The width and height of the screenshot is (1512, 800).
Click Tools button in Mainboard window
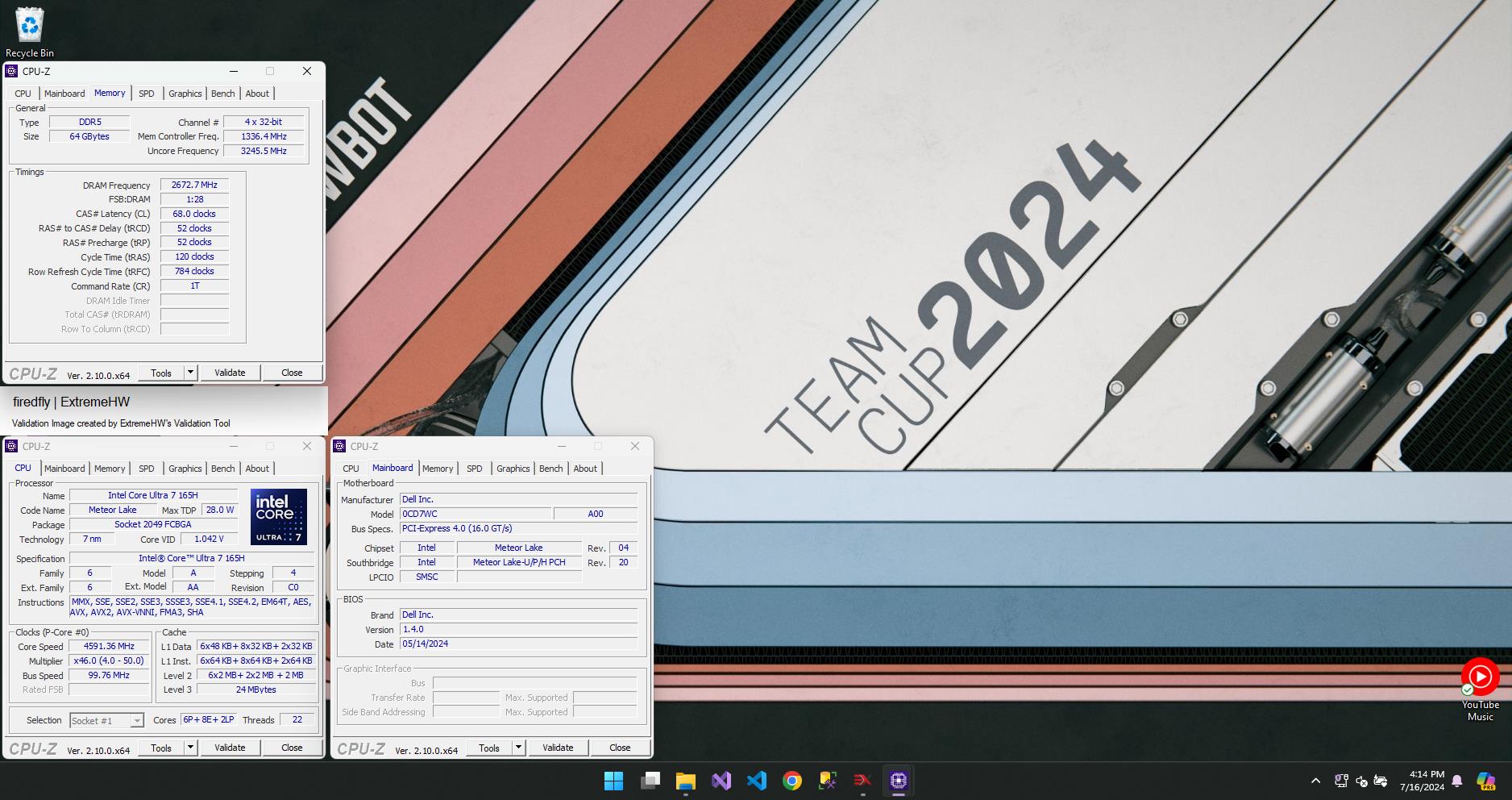[489, 748]
